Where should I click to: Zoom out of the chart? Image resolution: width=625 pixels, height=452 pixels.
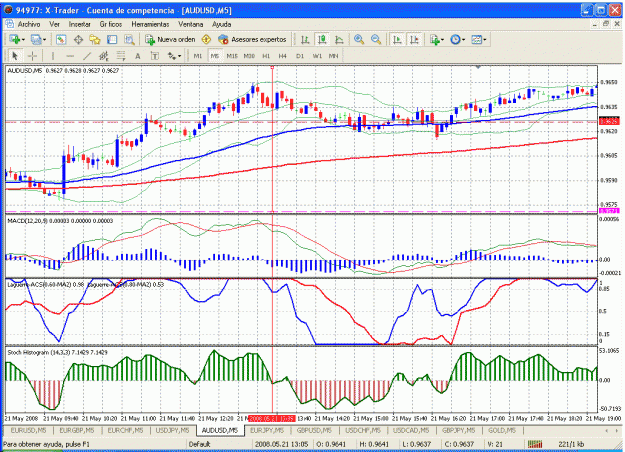pos(375,39)
